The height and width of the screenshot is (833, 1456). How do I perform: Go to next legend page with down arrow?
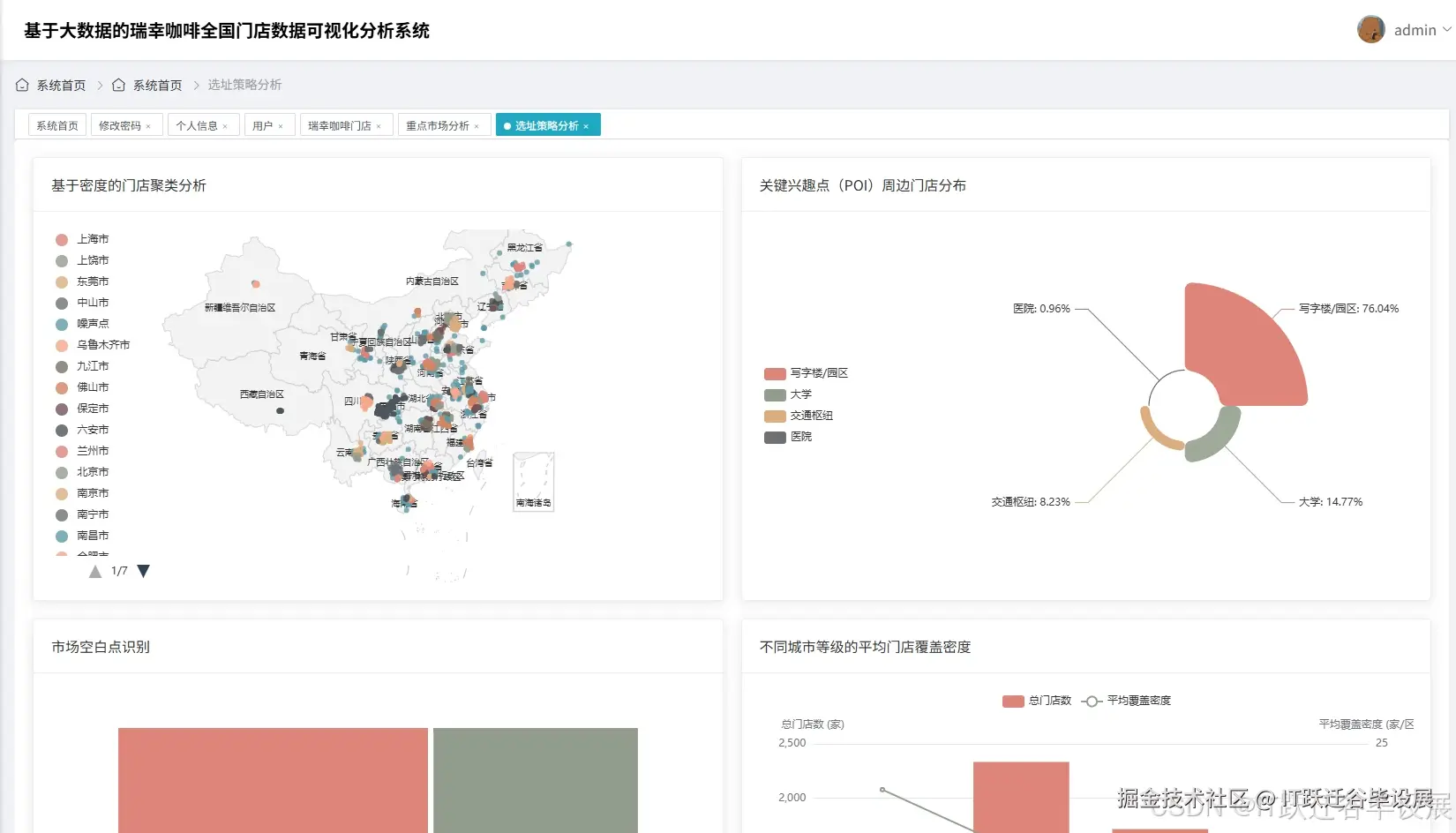coord(144,571)
